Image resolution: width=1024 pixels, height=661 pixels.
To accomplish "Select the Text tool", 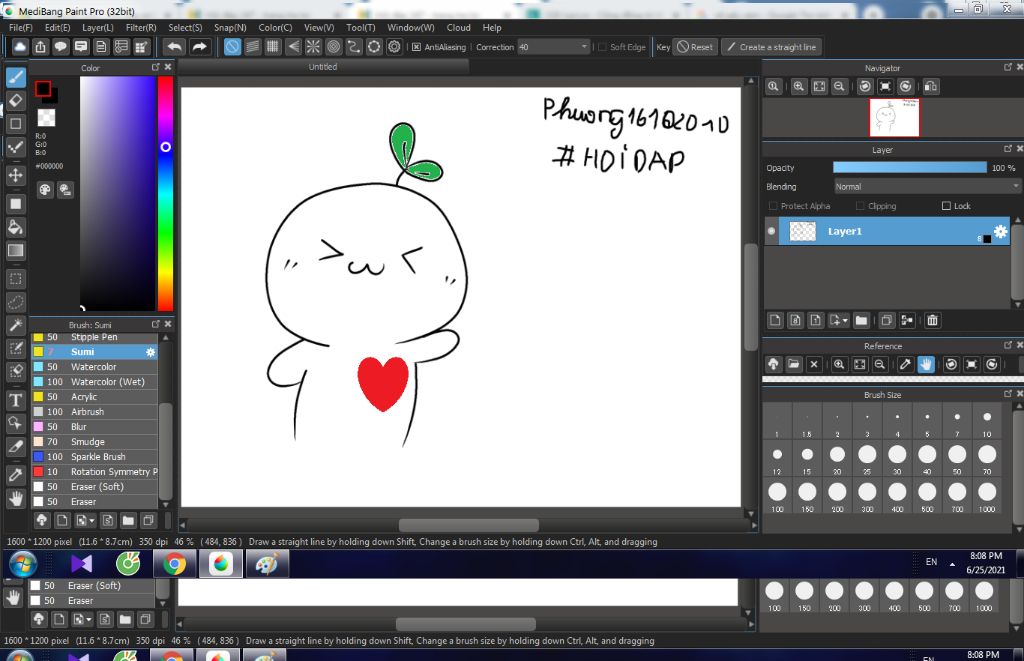I will (16, 400).
